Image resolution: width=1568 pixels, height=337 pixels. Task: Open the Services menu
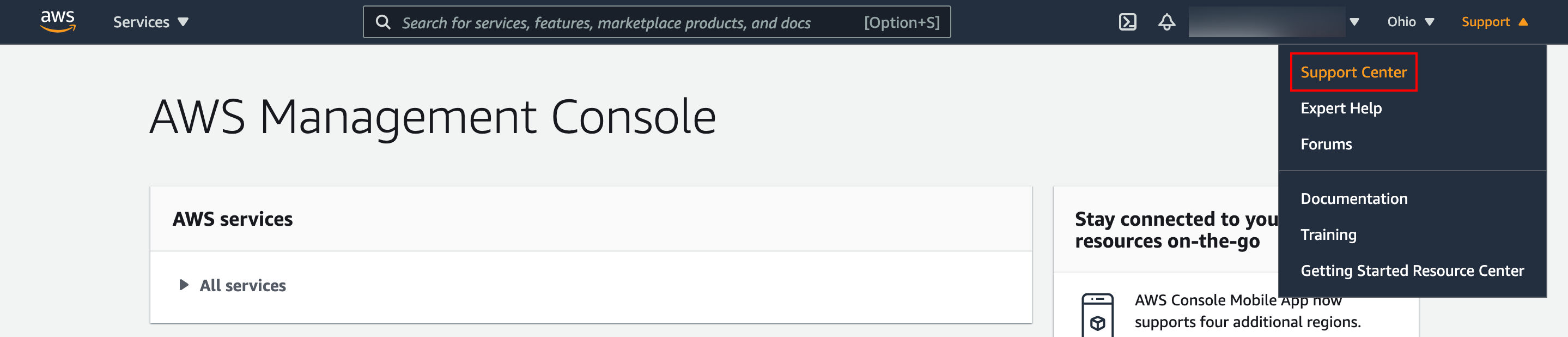[x=150, y=21]
